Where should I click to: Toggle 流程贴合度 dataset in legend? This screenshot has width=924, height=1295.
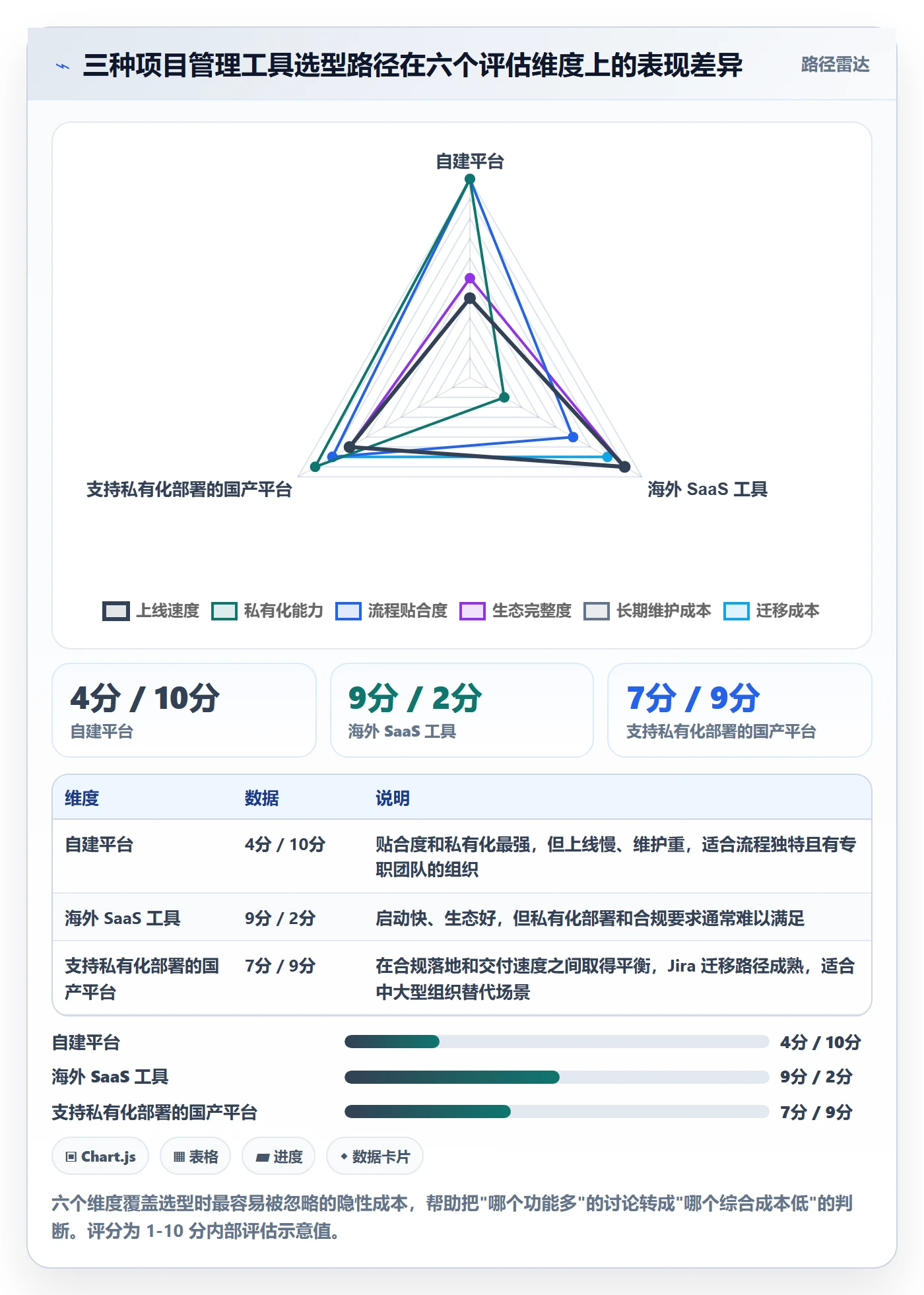point(391,611)
